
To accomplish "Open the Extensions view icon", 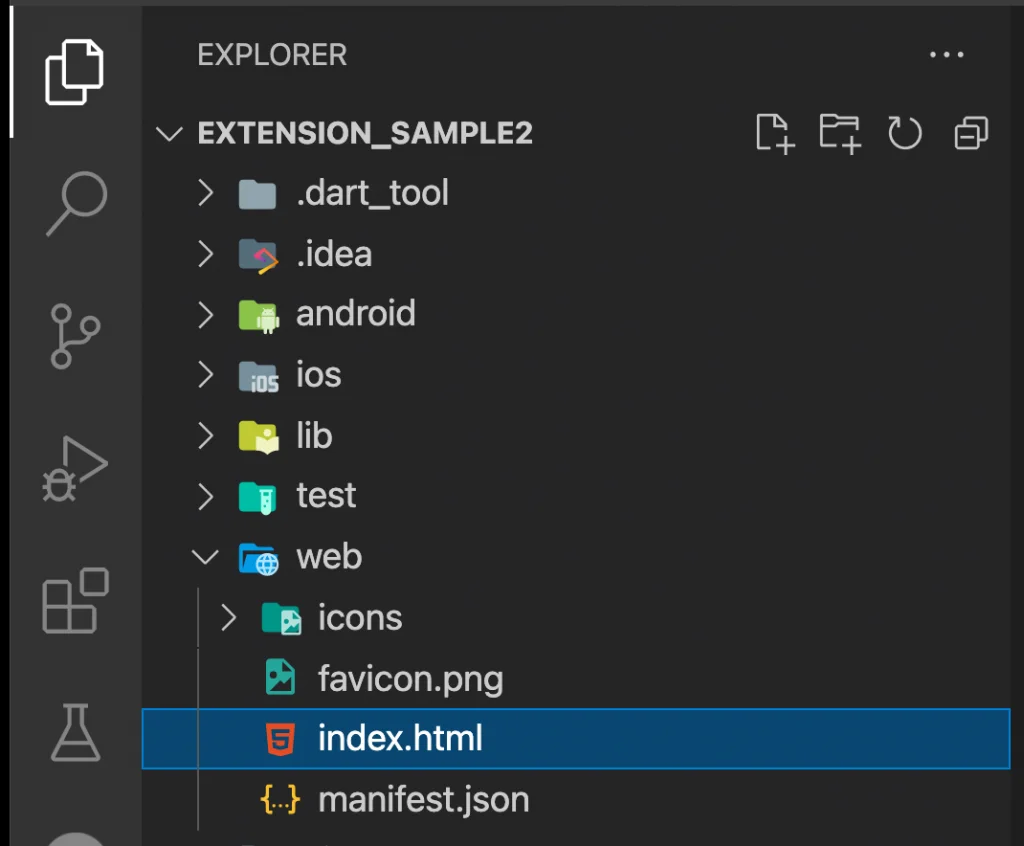I will coord(75,600).
